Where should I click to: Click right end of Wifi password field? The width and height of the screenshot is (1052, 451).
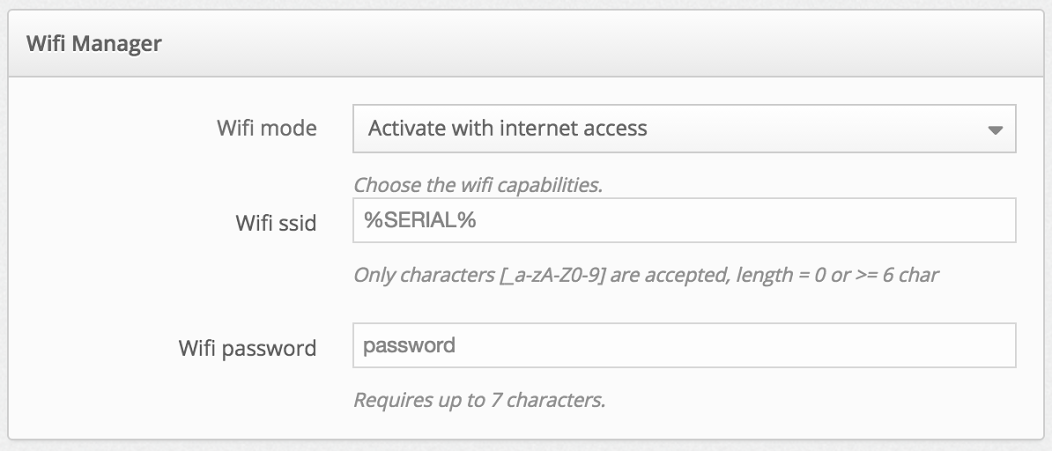point(990,346)
